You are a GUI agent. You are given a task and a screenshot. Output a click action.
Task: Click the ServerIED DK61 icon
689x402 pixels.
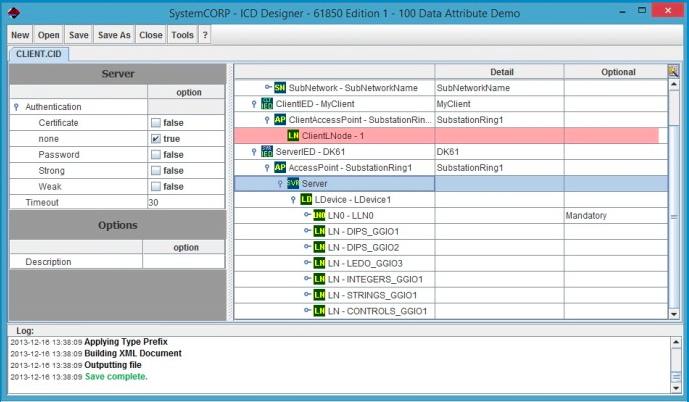pos(267,152)
